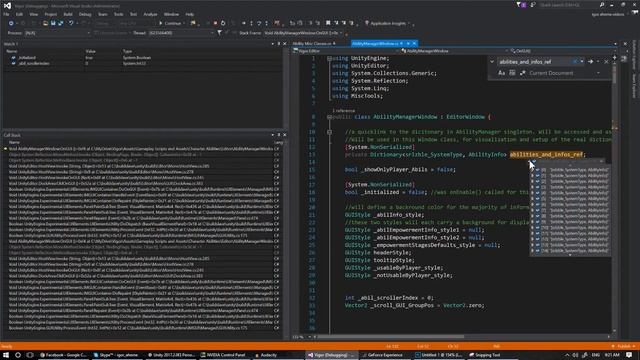Click the find box search text field

[x=534, y=62]
